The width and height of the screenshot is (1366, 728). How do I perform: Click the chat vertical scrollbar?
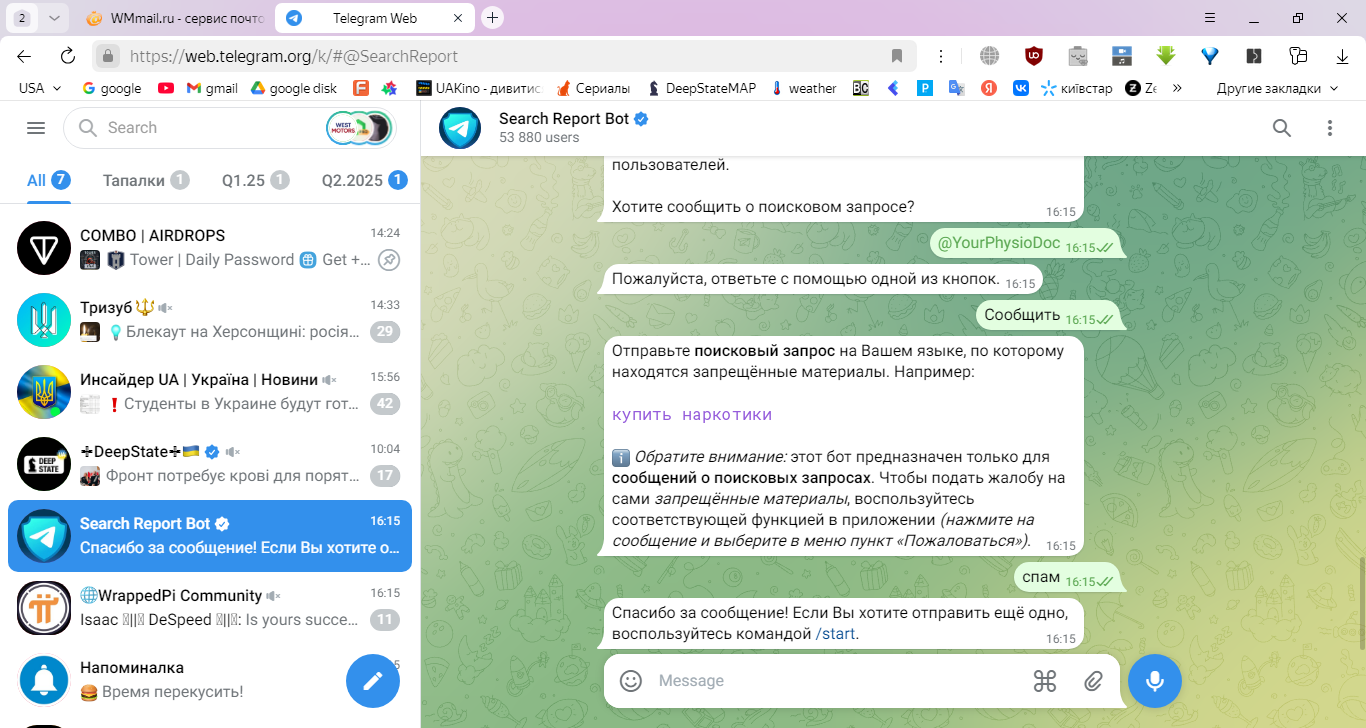[x=1360, y=605]
